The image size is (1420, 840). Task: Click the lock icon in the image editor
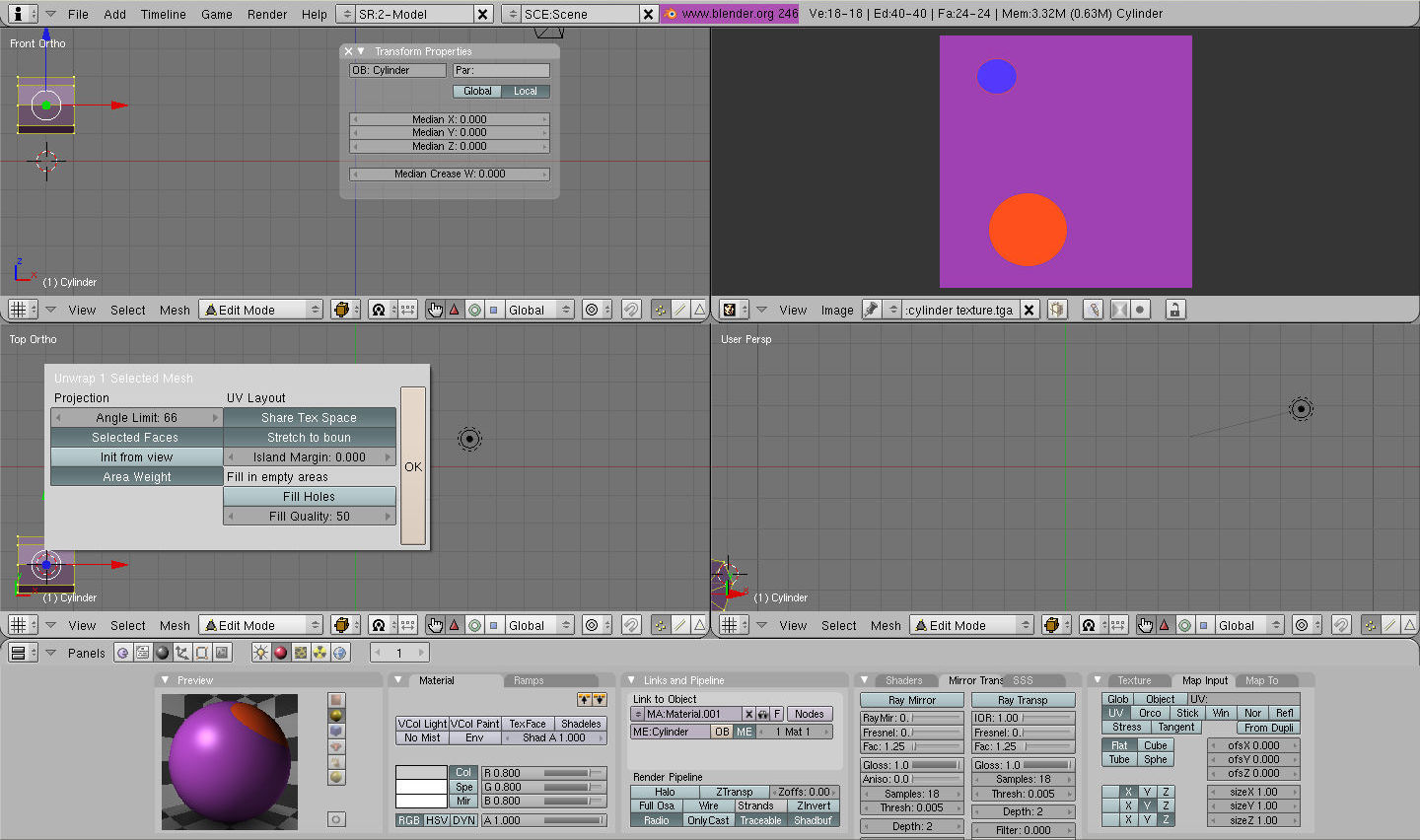(x=1174, y=310)
